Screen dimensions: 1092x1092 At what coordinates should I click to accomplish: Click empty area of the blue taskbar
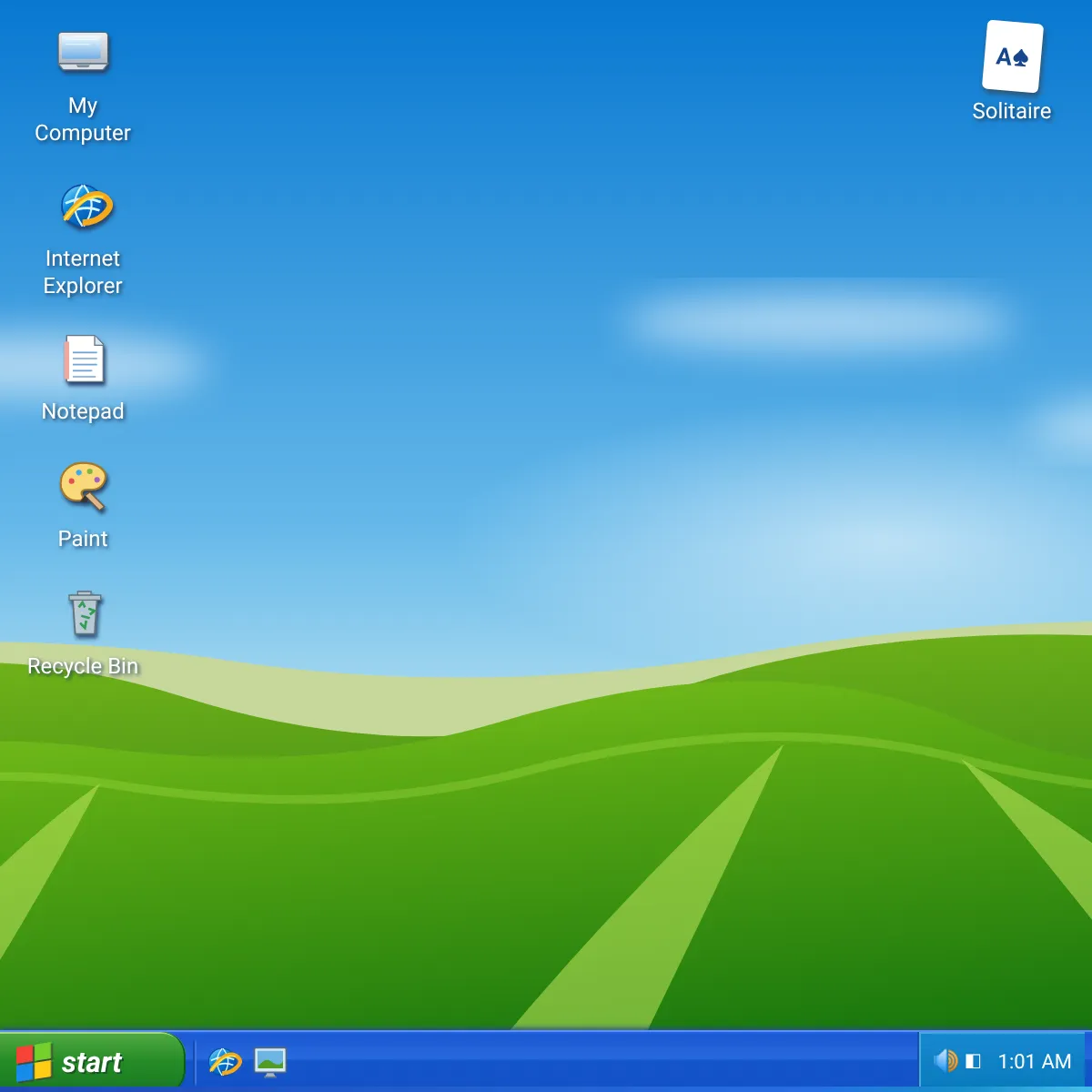601,1062
